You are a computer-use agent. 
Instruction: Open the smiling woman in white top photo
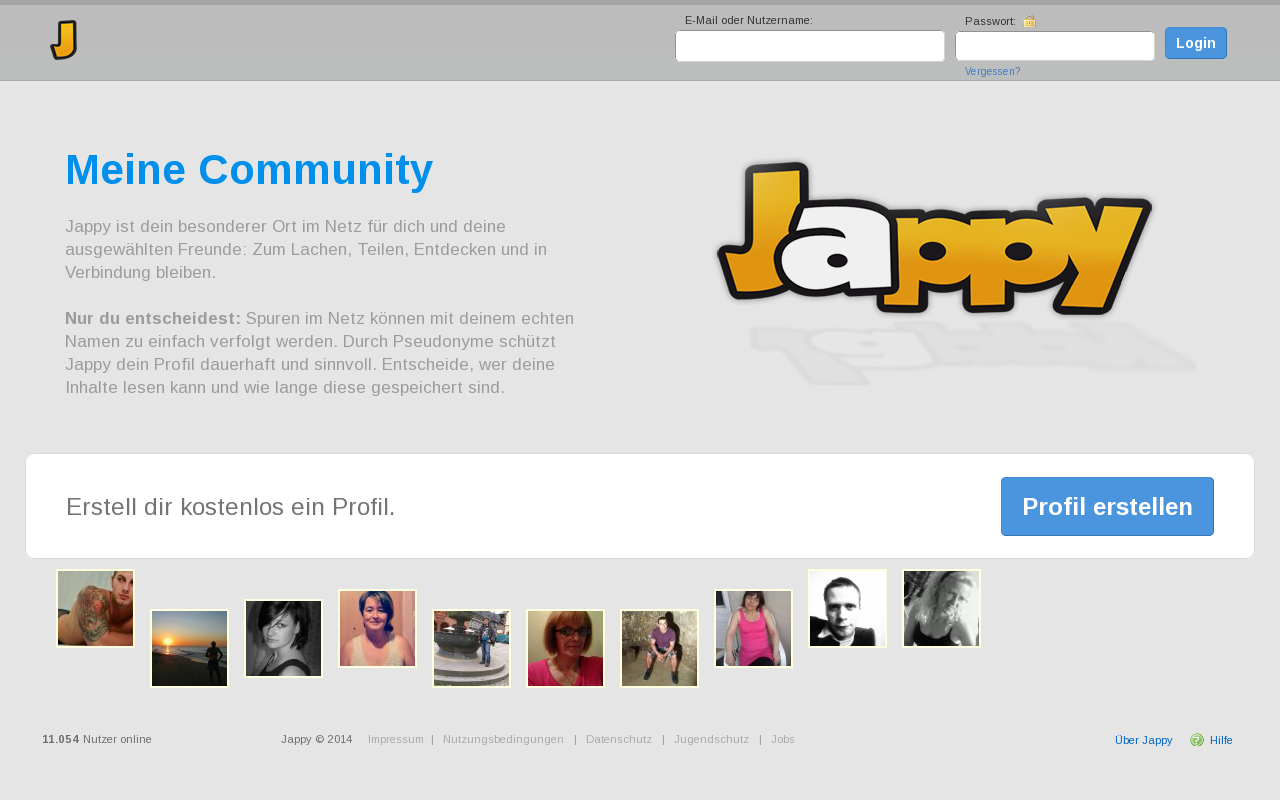377,628
